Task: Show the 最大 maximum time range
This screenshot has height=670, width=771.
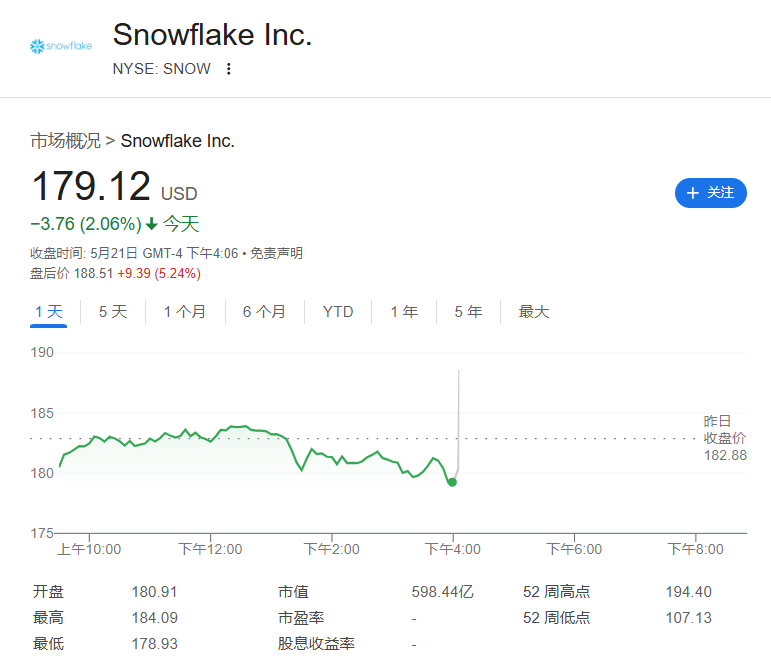Action: [534, 312]
